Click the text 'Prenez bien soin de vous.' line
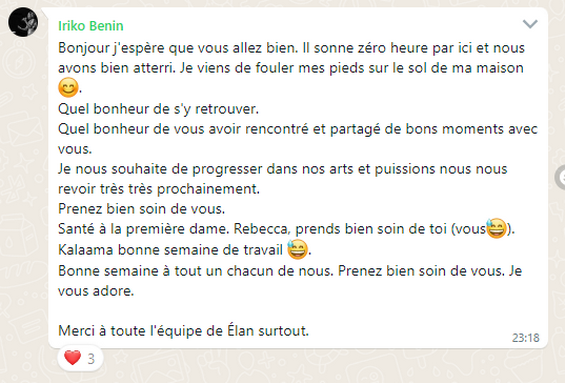Image resolution: width=565 pixels, height=383 pixels. click(142, 209)
